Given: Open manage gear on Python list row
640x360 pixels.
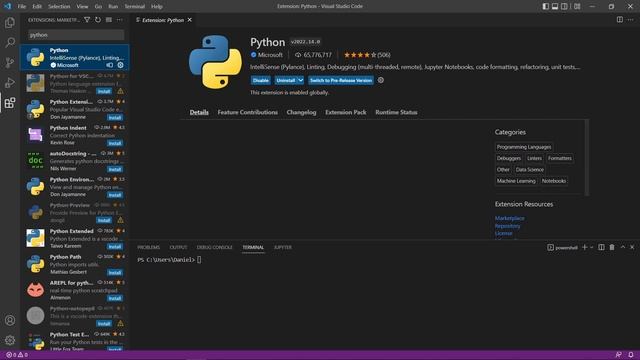Looking at the screenshot, I should point(120,65).
